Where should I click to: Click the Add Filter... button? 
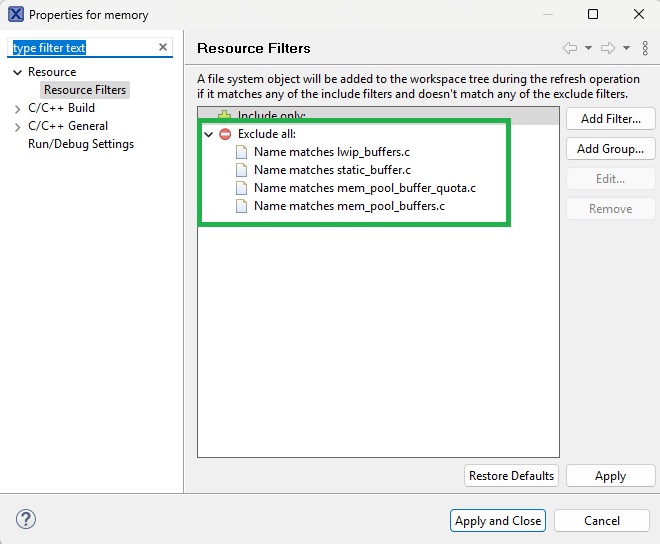point(610,119)
